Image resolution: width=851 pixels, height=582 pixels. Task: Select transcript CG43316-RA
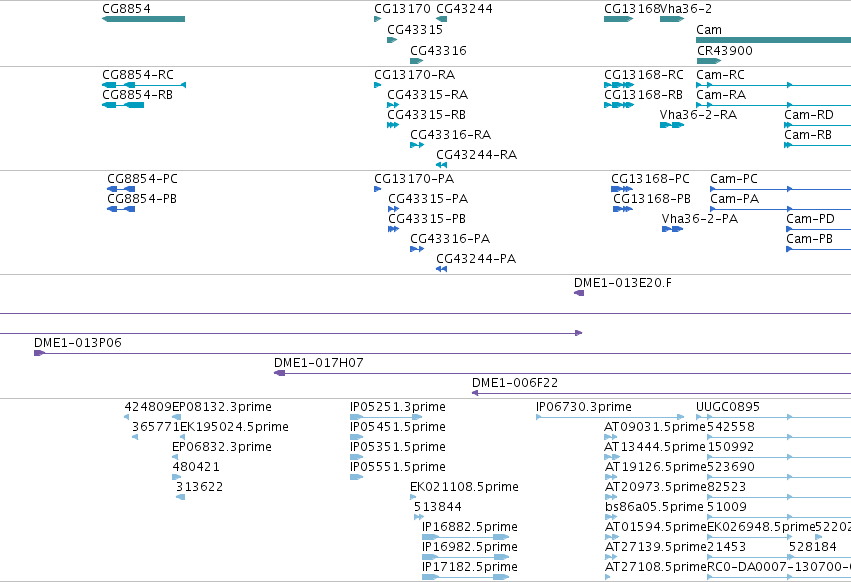point(451,135)
